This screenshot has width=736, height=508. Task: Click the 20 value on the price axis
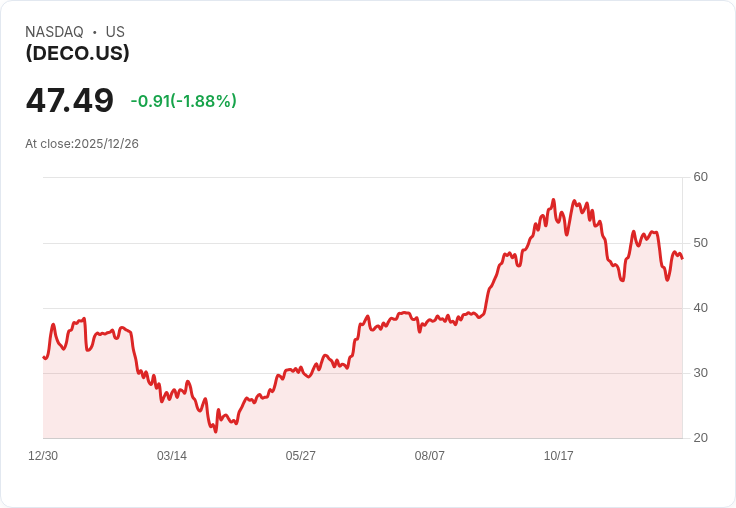point(700,438)
